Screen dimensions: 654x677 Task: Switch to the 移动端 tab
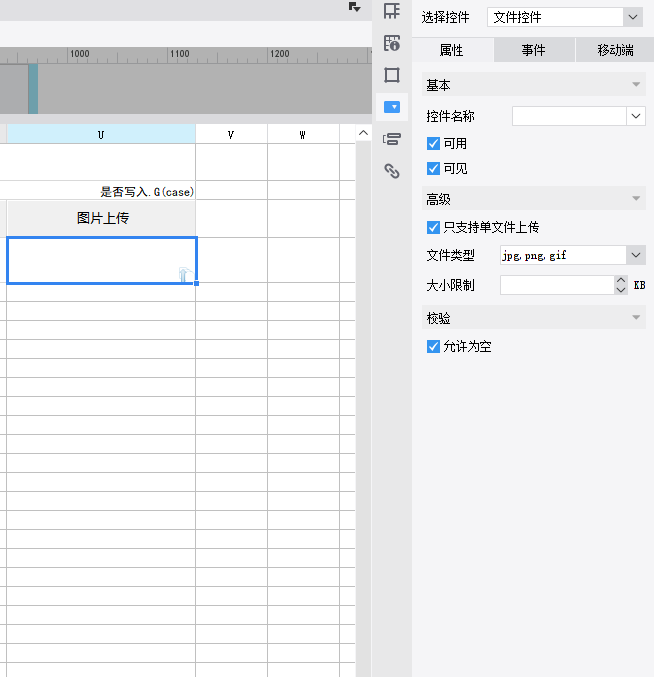click(615, 50)
